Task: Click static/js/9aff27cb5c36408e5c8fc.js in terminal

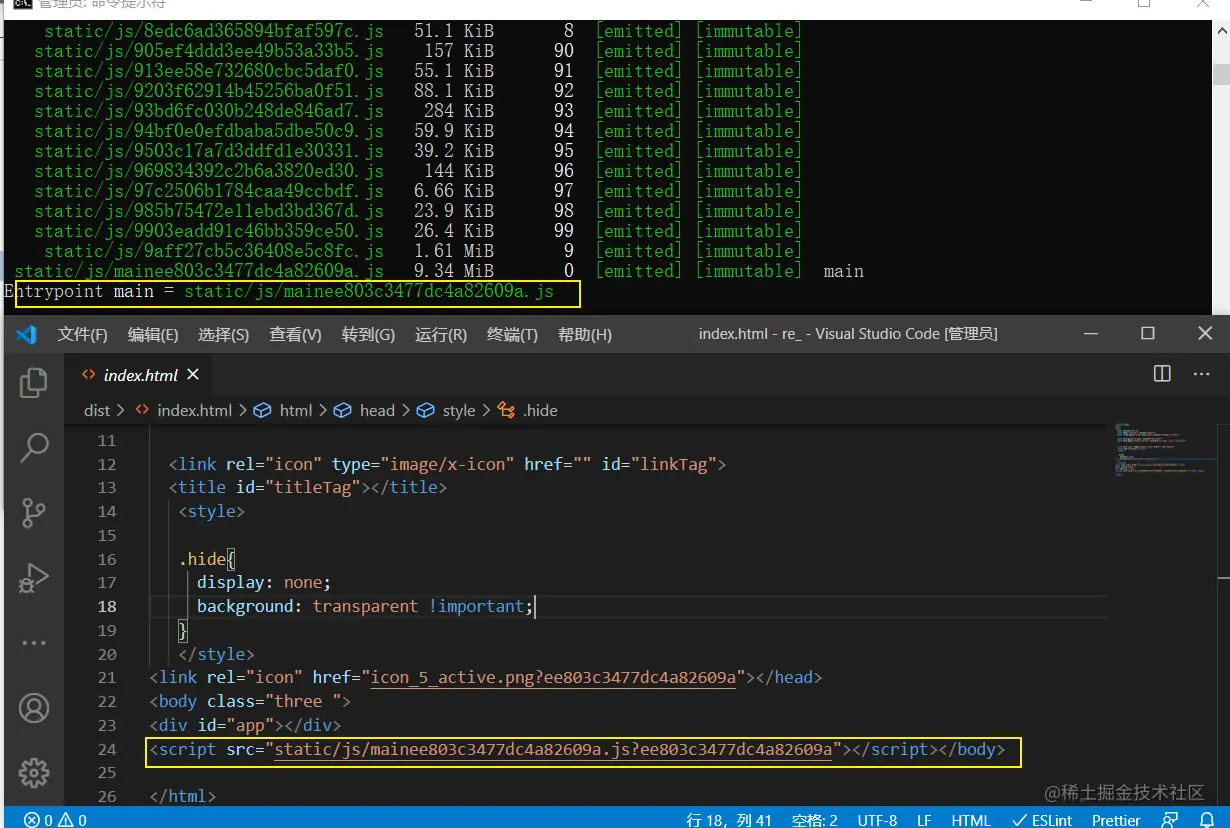Action: click(x=214, y=251)
